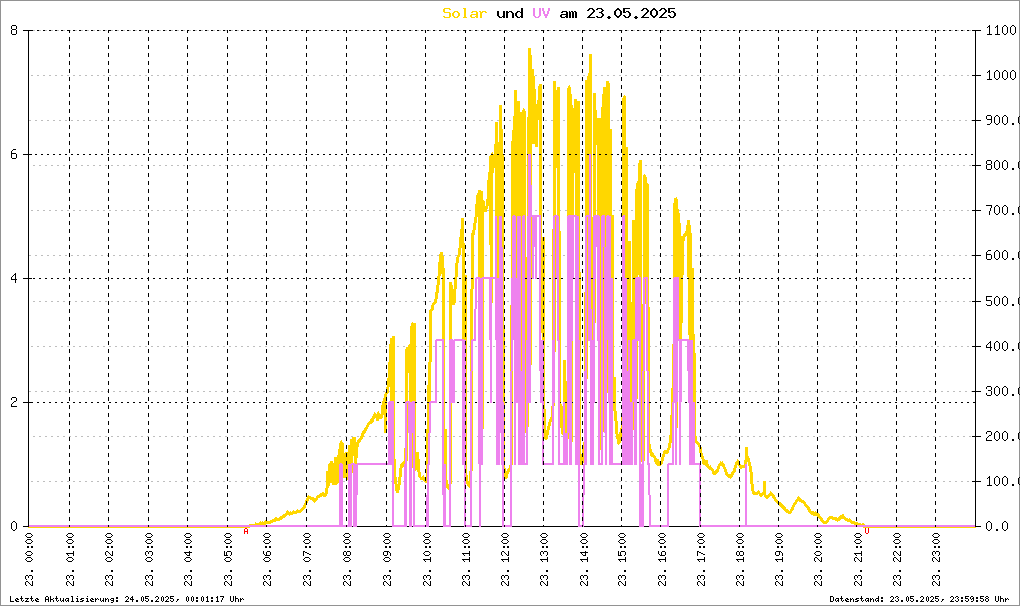The width and height of the screenshot is (1020, 606).
Task: Select the time axis label "23. 10:00"
Action: [x=425, y=560]
